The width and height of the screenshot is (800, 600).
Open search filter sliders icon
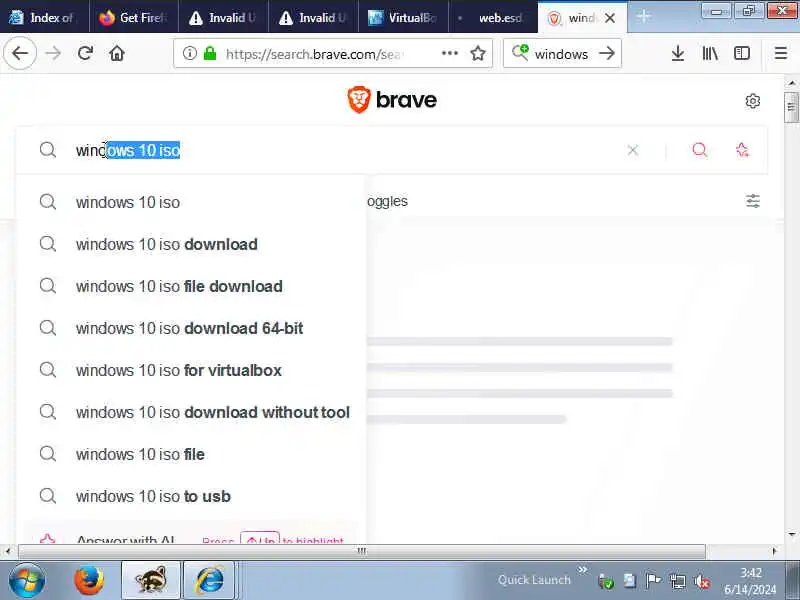pos(753,201)
